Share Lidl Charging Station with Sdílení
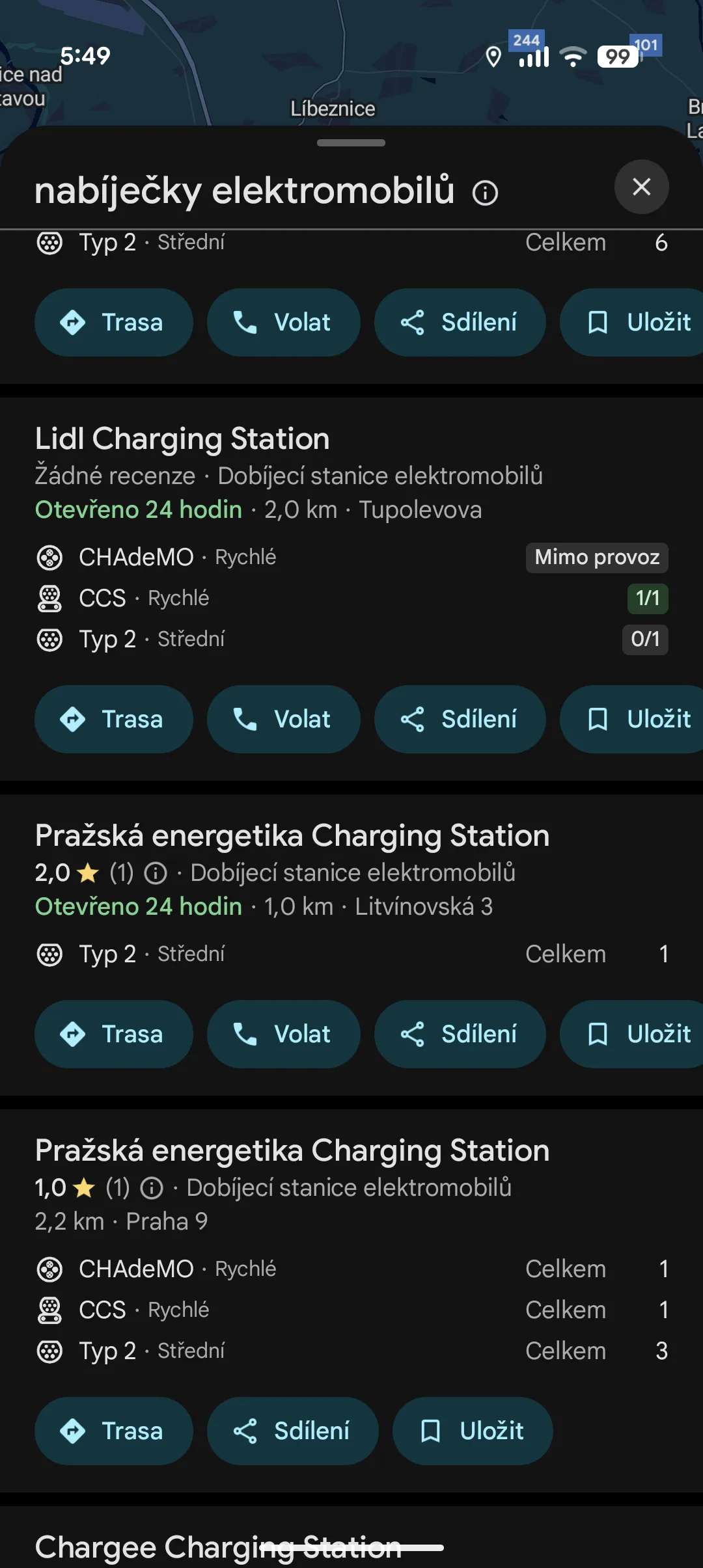 (460, 719)
